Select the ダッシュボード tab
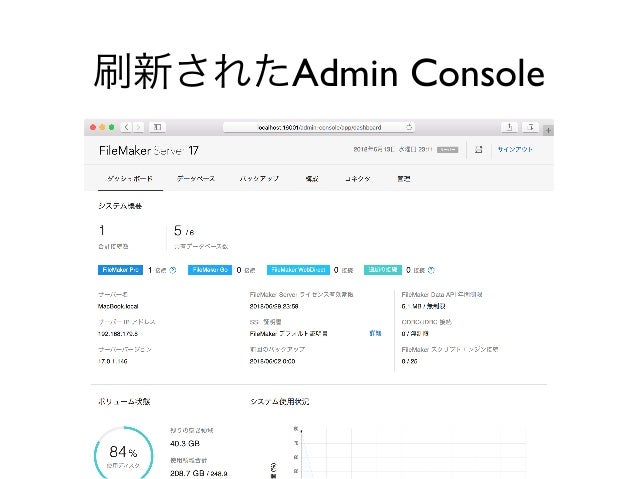Image resolution: width=638 pixels, height=479 pixels. (x=130, y=179)
